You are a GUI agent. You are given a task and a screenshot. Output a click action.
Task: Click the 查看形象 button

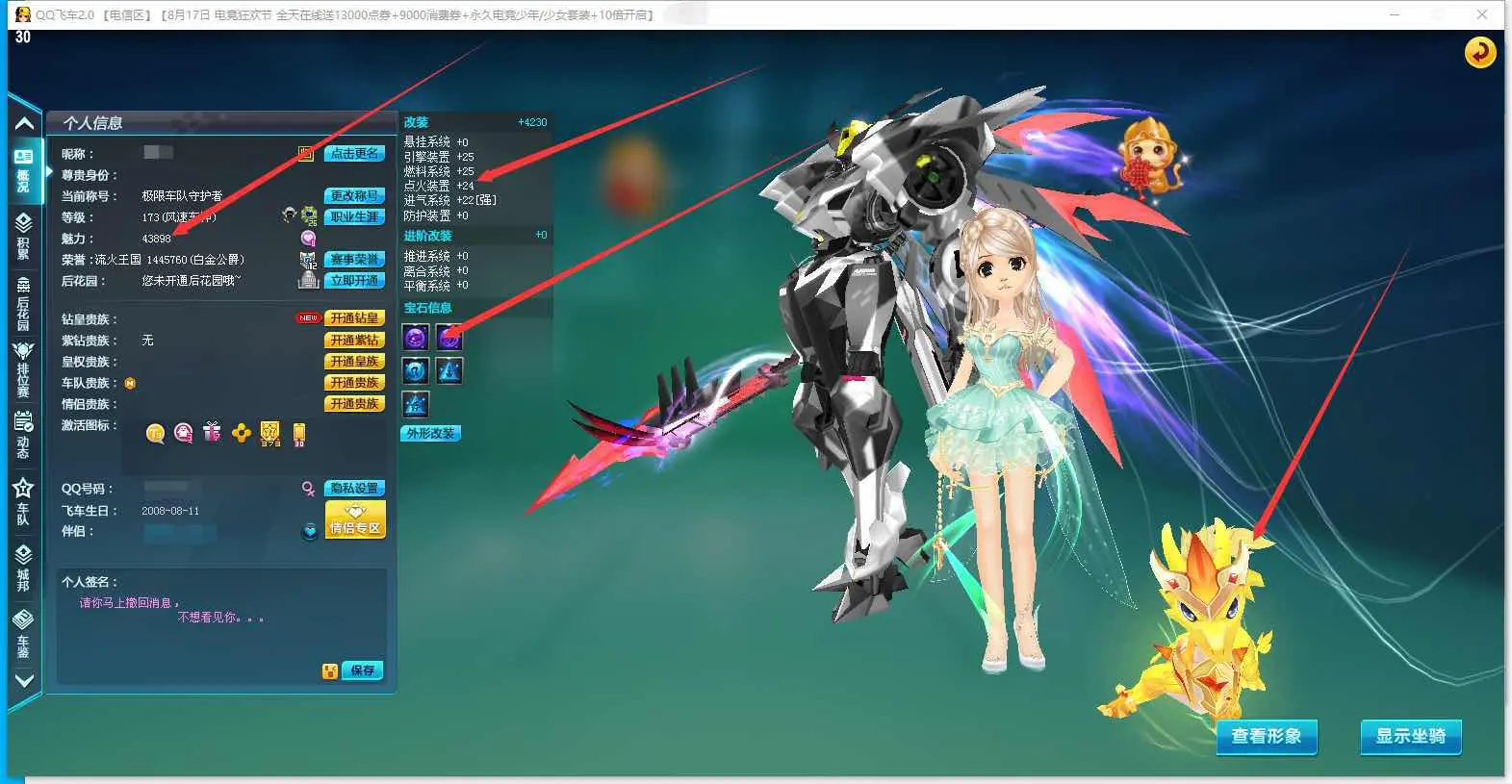coord(1267,737)
